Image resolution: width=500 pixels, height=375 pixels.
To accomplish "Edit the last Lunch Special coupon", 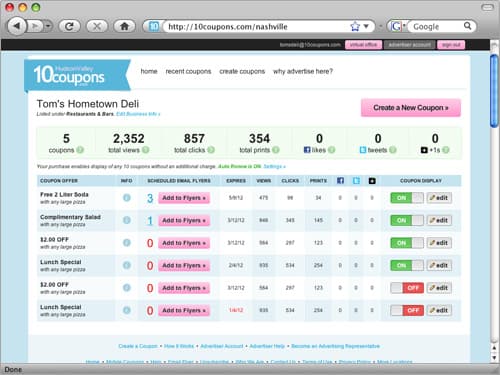I will click(x=439, y=310).
